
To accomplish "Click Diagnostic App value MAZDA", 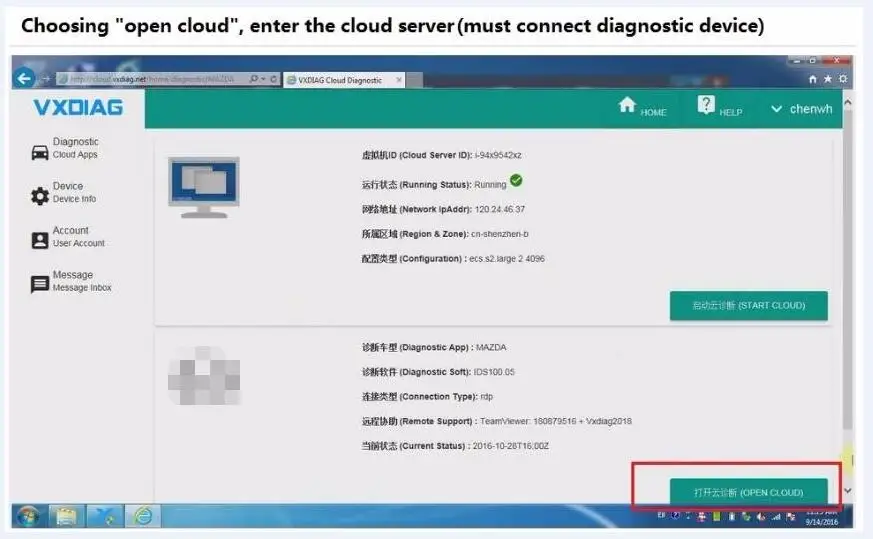I will pyautogui.click(x=491, y=347).
